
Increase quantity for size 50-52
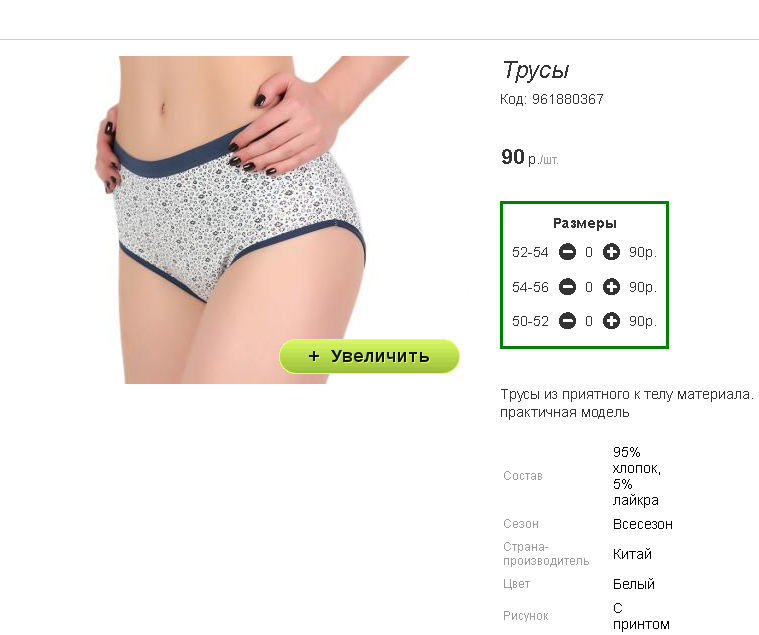click(611, 321)
